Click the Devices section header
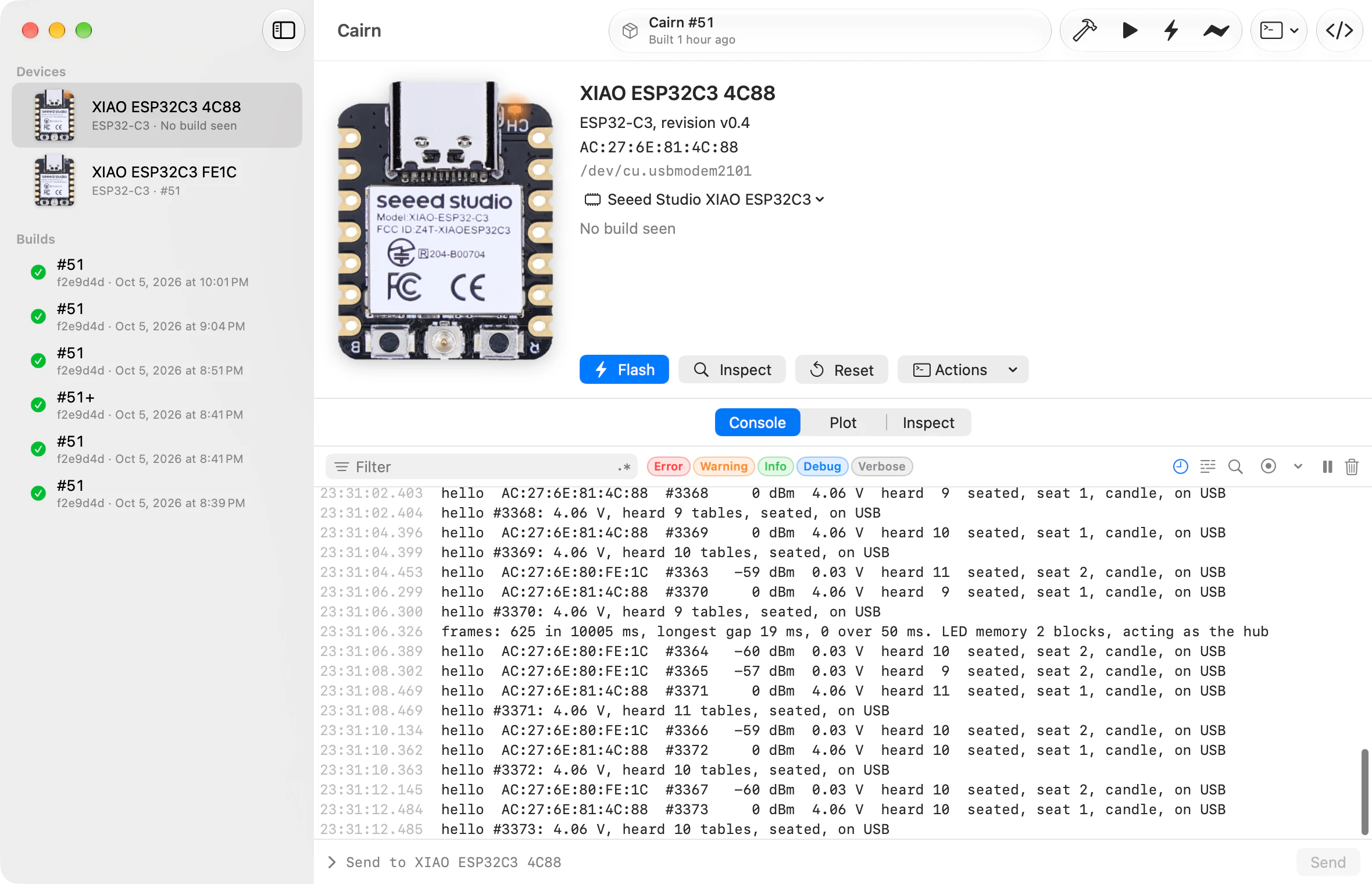Viewport: 1372px width, 884px height. point(41,72)
